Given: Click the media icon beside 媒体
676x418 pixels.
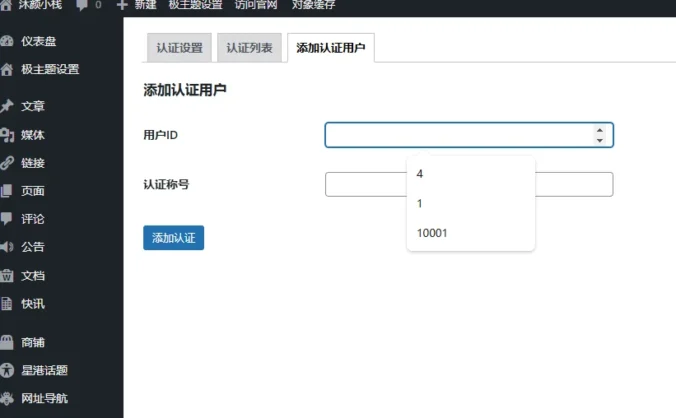Looking at the screenshot, I should pos(8,135).
